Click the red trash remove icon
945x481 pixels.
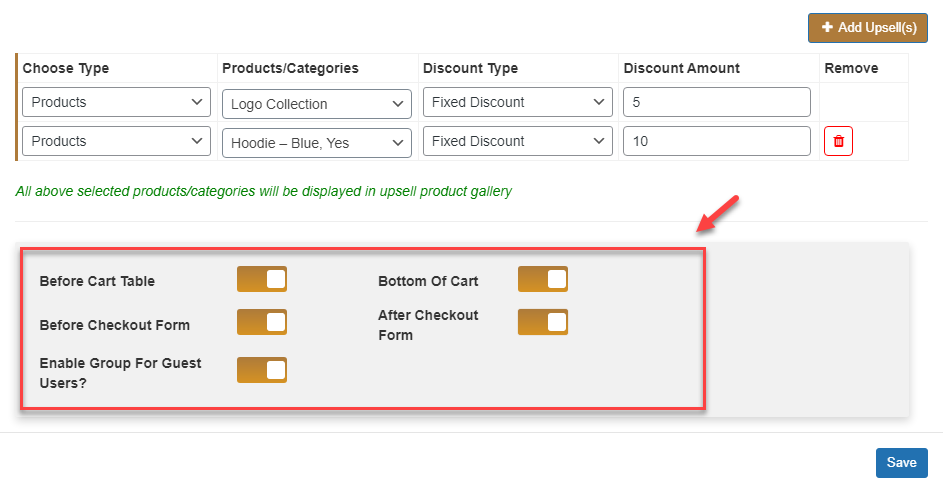(x=838, y=142)
